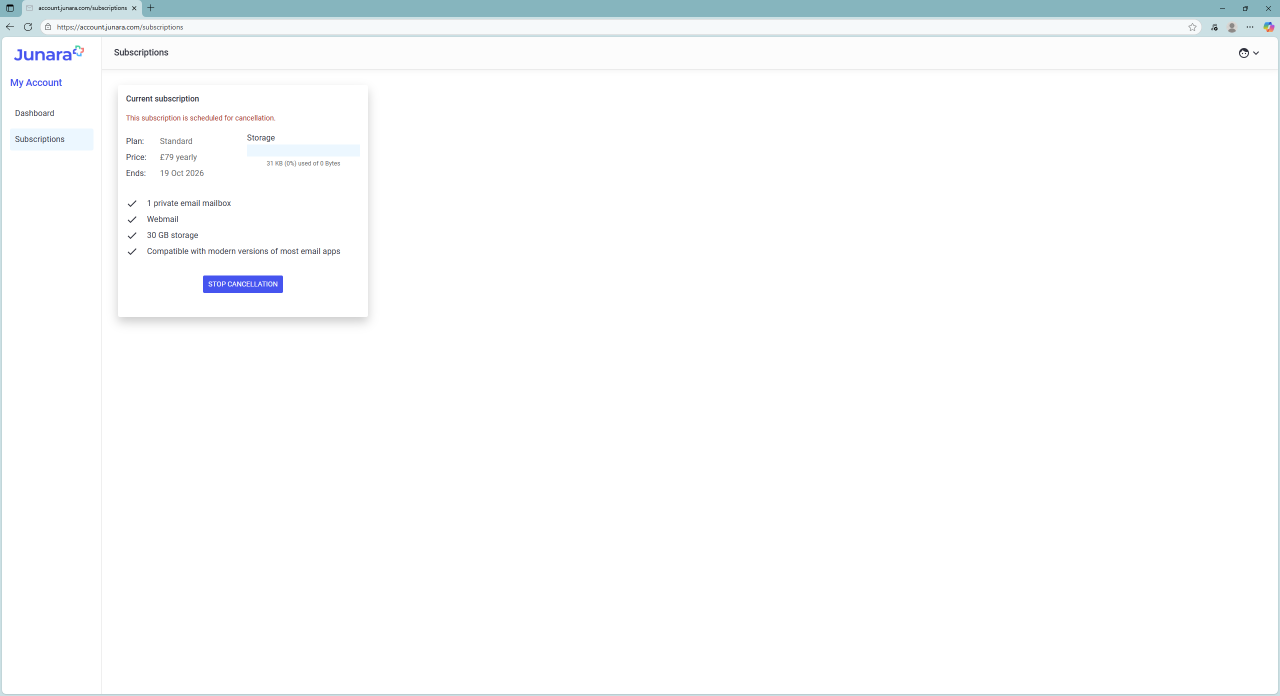Click the plan value 'Standard'

coord(176,141)
